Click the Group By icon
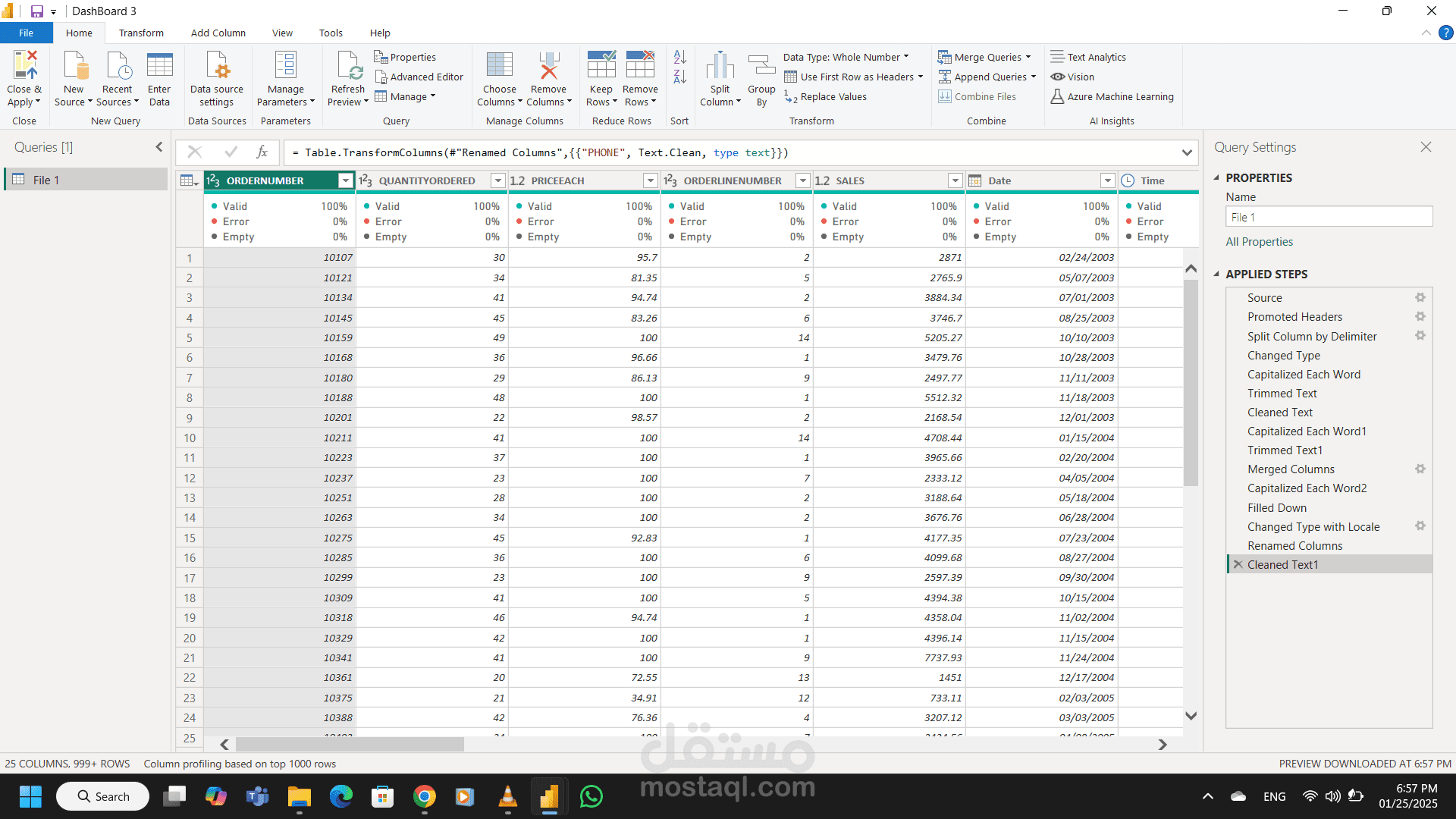This screenshot has width=1456, height=819. click(x=761, y=66)
